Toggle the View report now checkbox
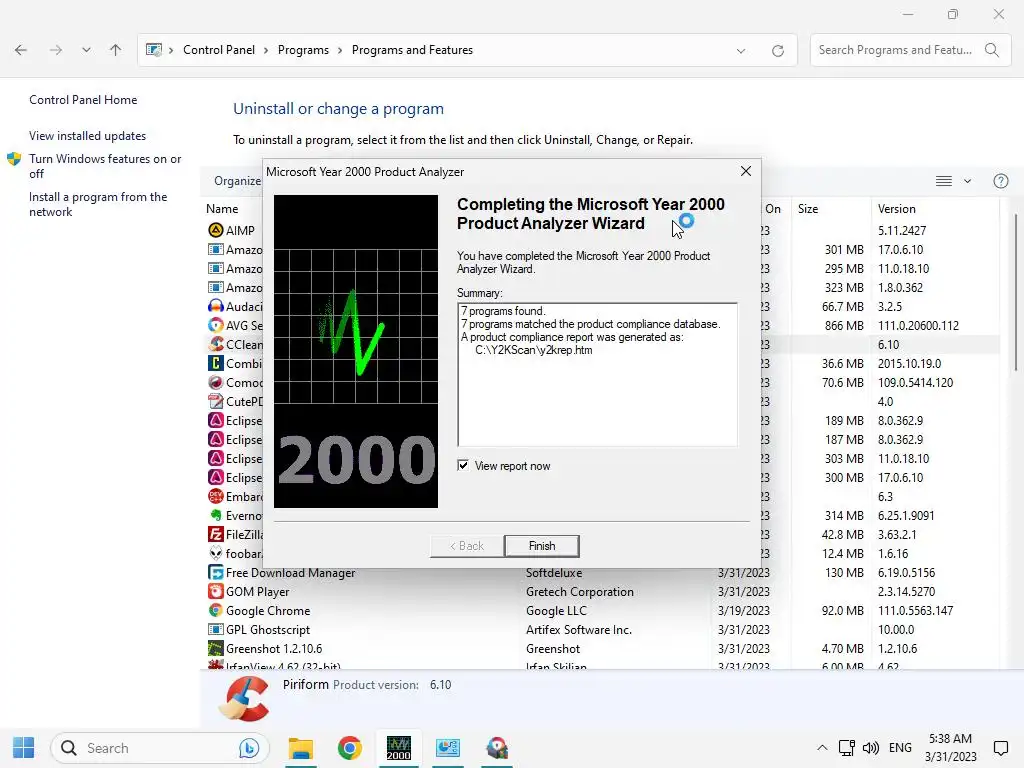The image size is (1024, 768). [x=463, y=466]
